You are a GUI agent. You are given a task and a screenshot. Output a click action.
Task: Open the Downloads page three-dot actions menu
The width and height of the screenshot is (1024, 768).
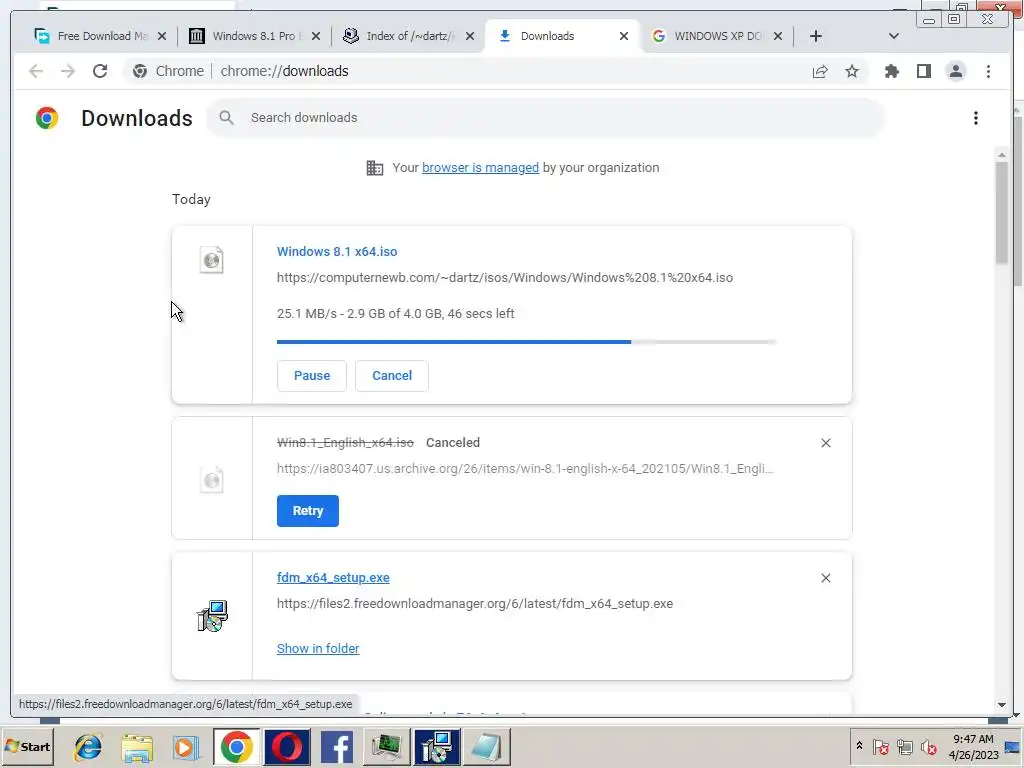(976, 118)
